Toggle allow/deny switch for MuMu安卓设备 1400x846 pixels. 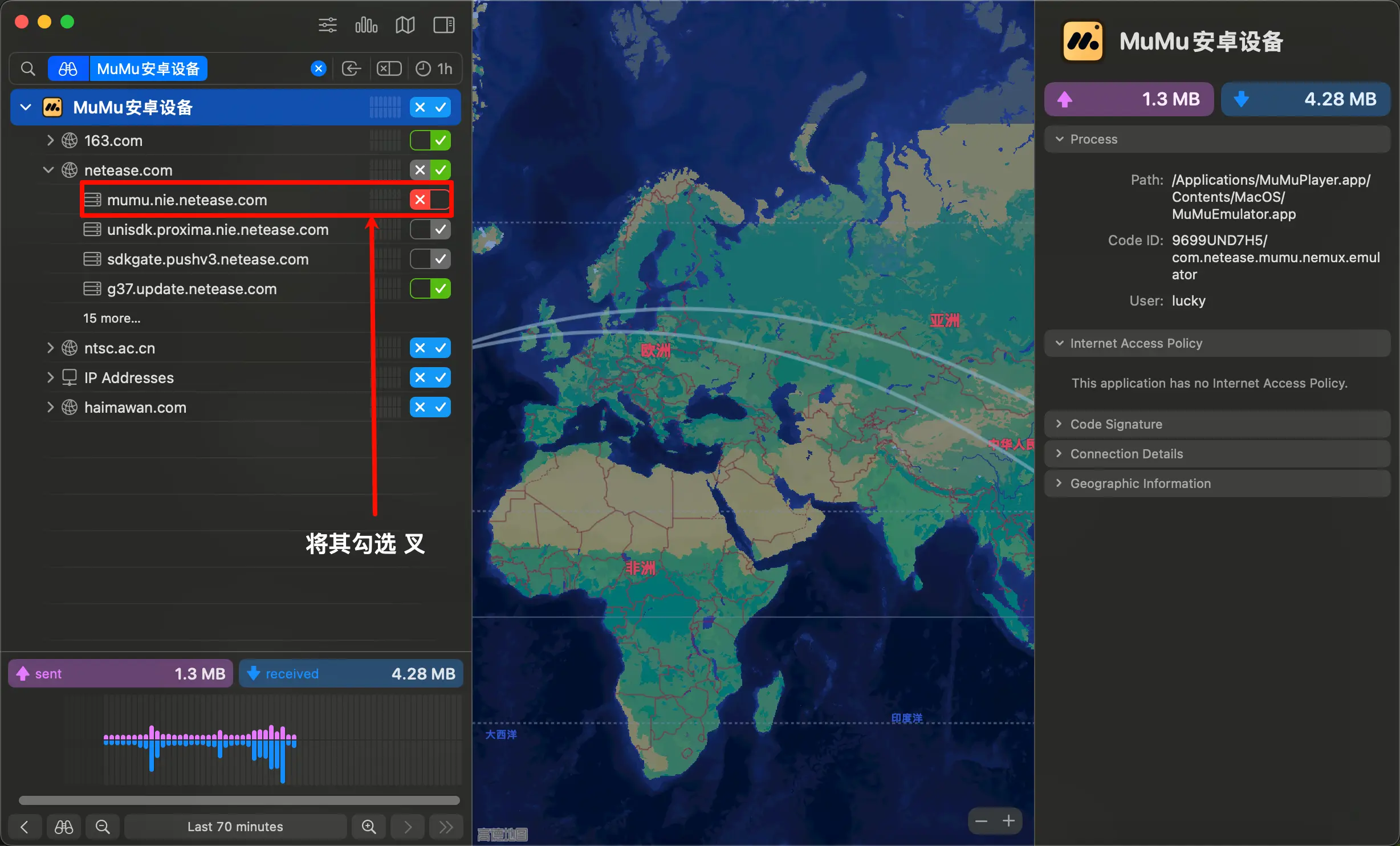430,107
